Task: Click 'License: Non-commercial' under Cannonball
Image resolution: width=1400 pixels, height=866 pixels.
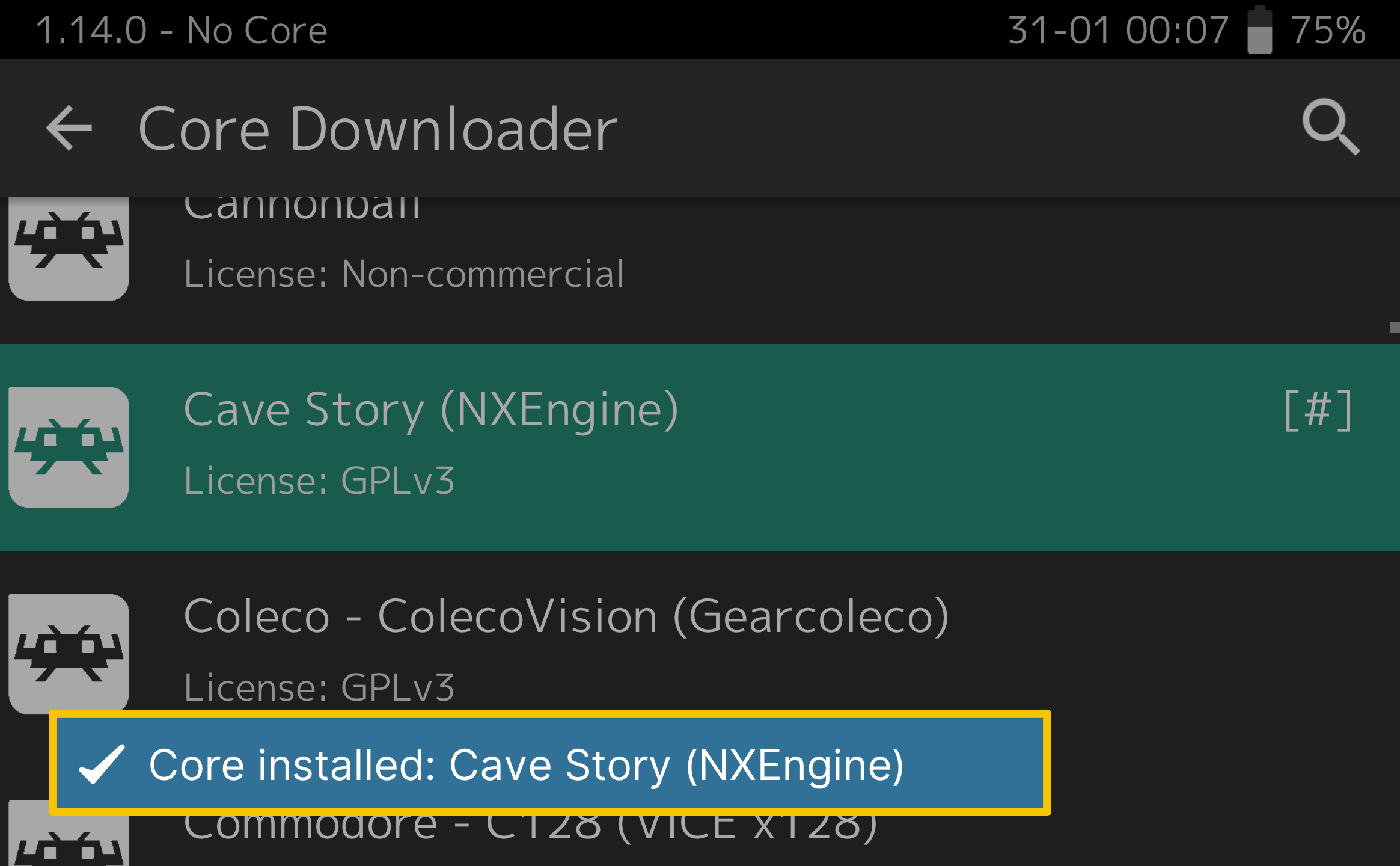Action: 404,274
